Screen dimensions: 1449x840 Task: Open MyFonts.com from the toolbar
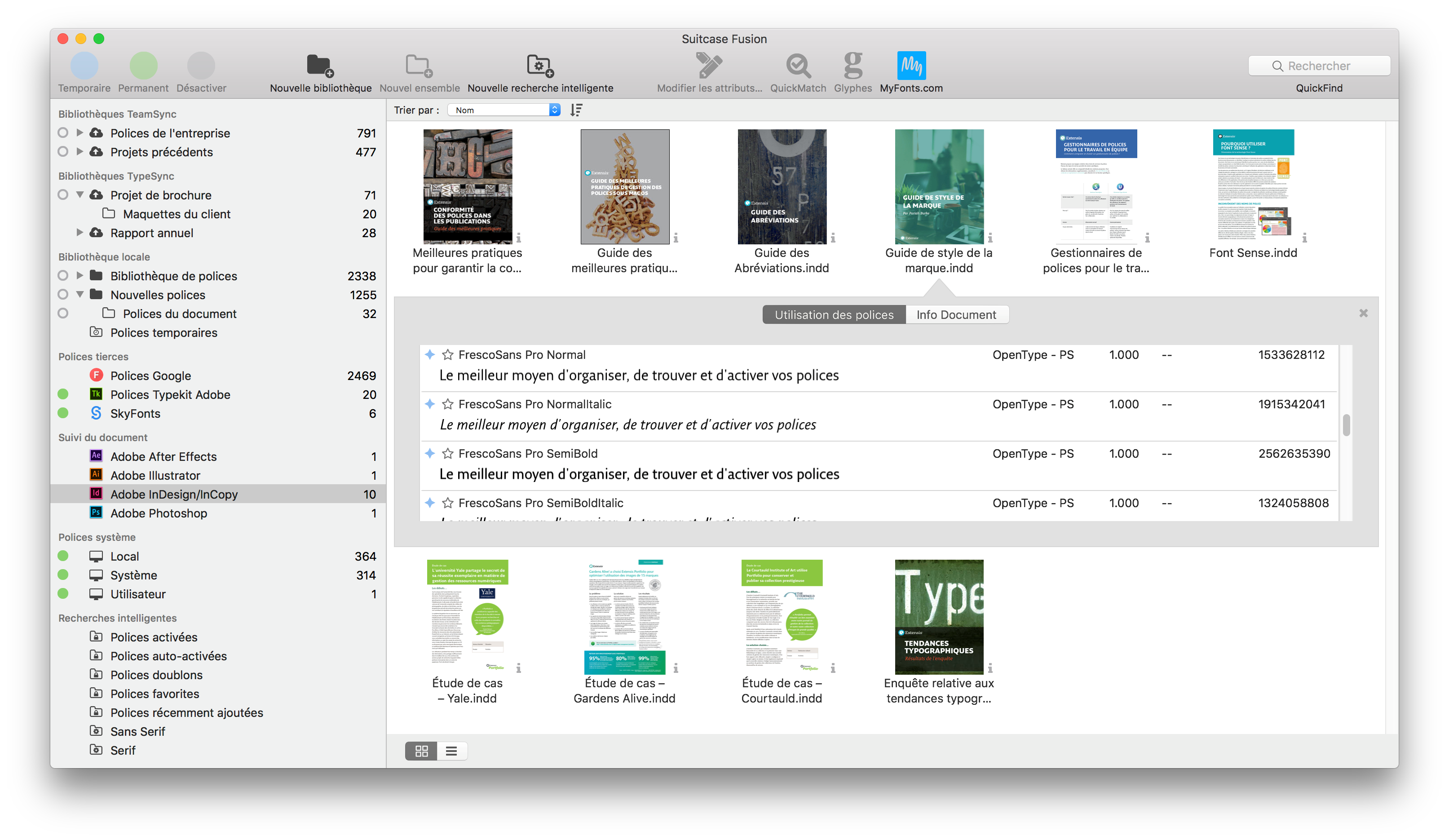click(x=911, y=65)
